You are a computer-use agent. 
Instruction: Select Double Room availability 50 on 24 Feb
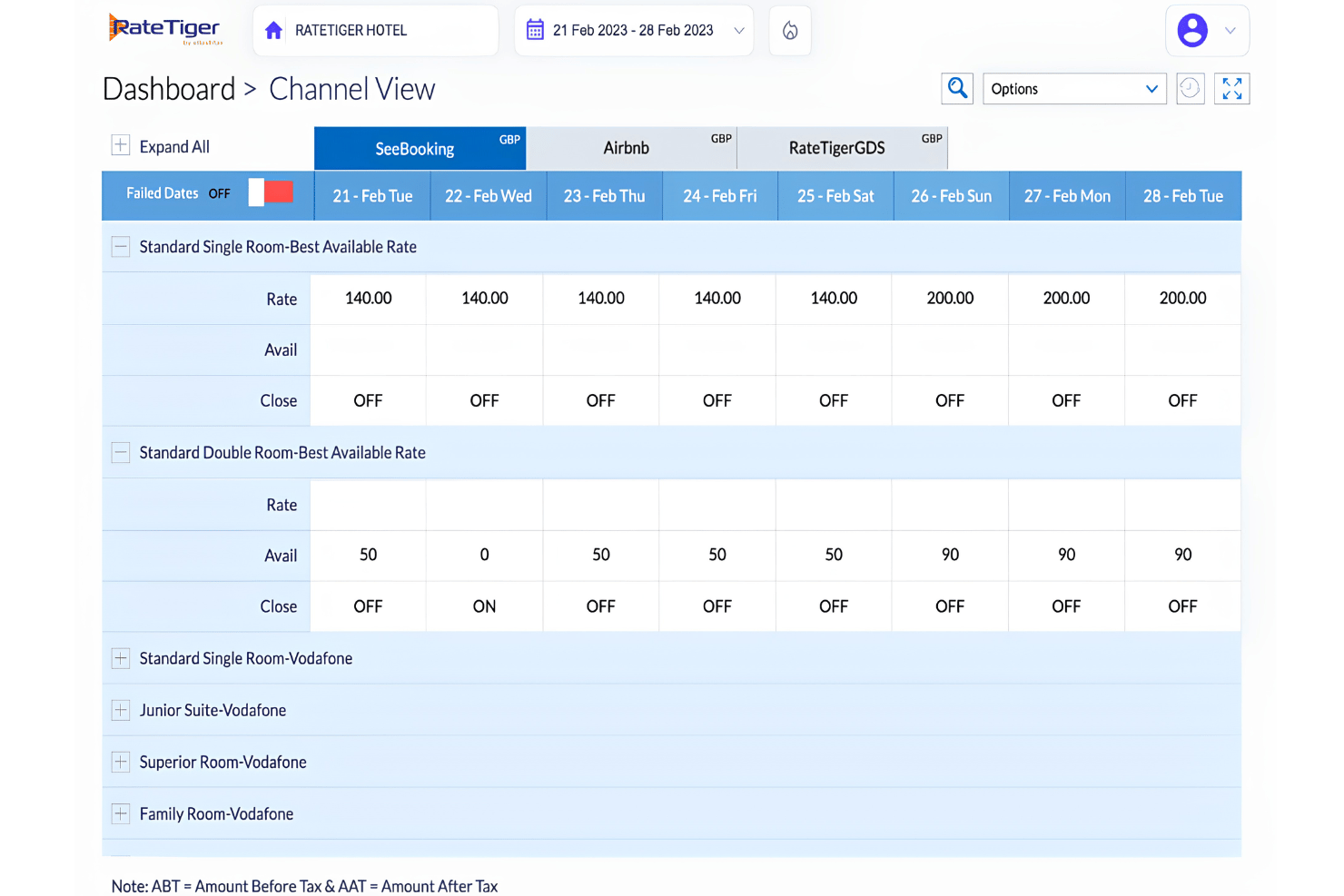717,555
